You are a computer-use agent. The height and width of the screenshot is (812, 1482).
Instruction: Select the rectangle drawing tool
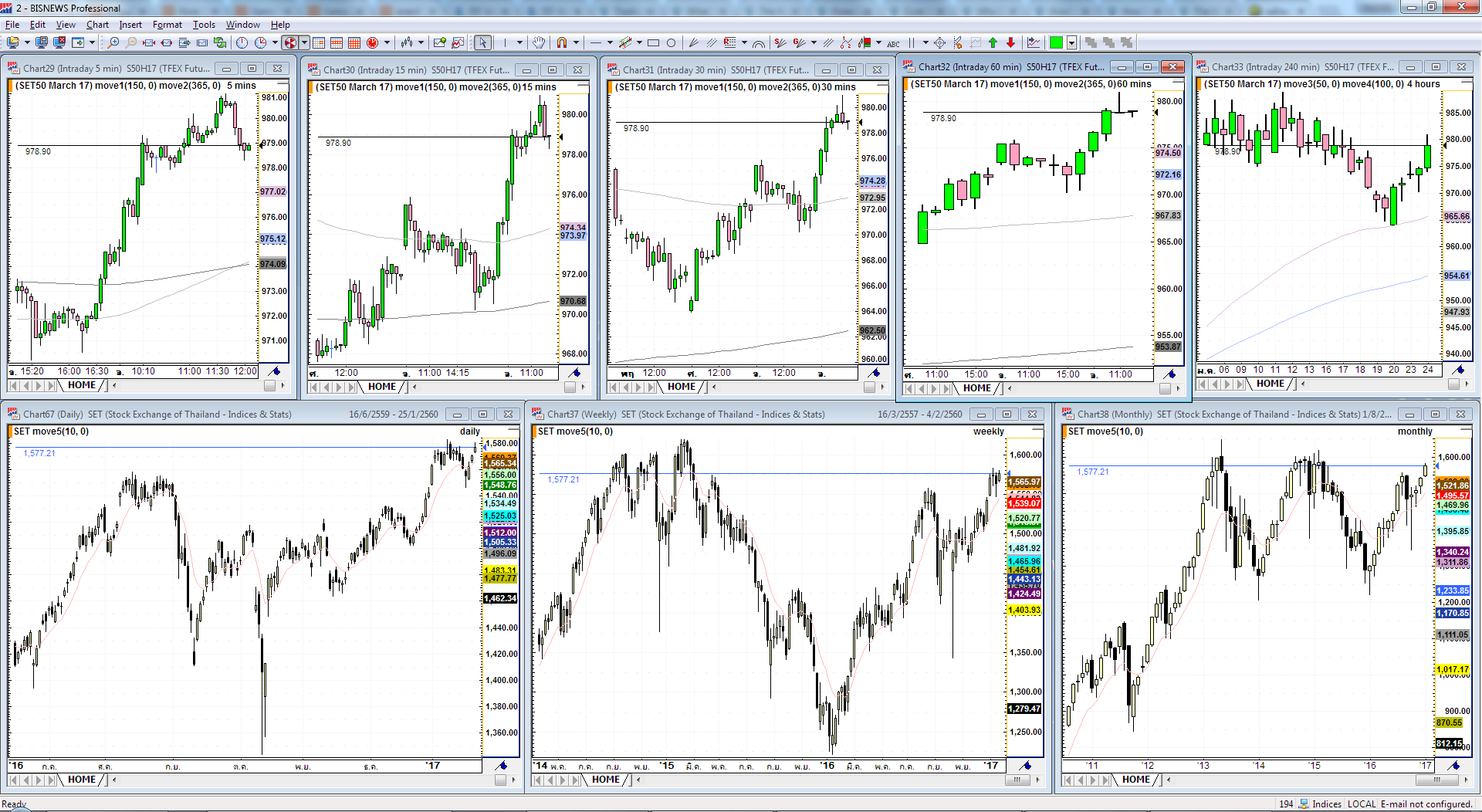(653, 42)
